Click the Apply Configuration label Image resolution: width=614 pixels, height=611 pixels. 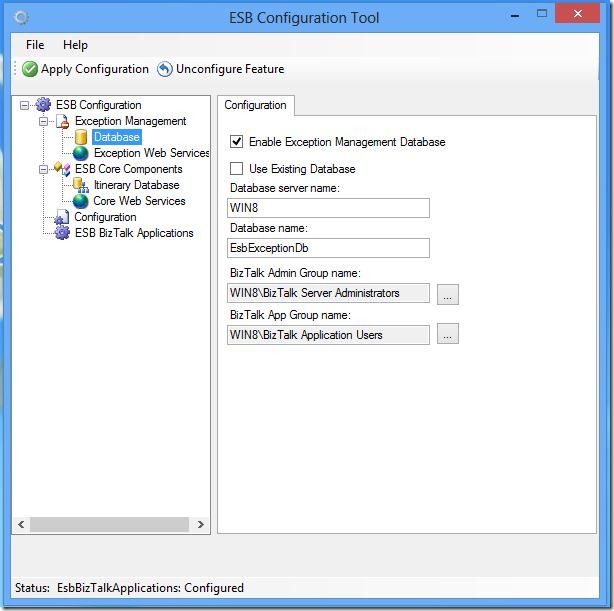coord(95,69)
